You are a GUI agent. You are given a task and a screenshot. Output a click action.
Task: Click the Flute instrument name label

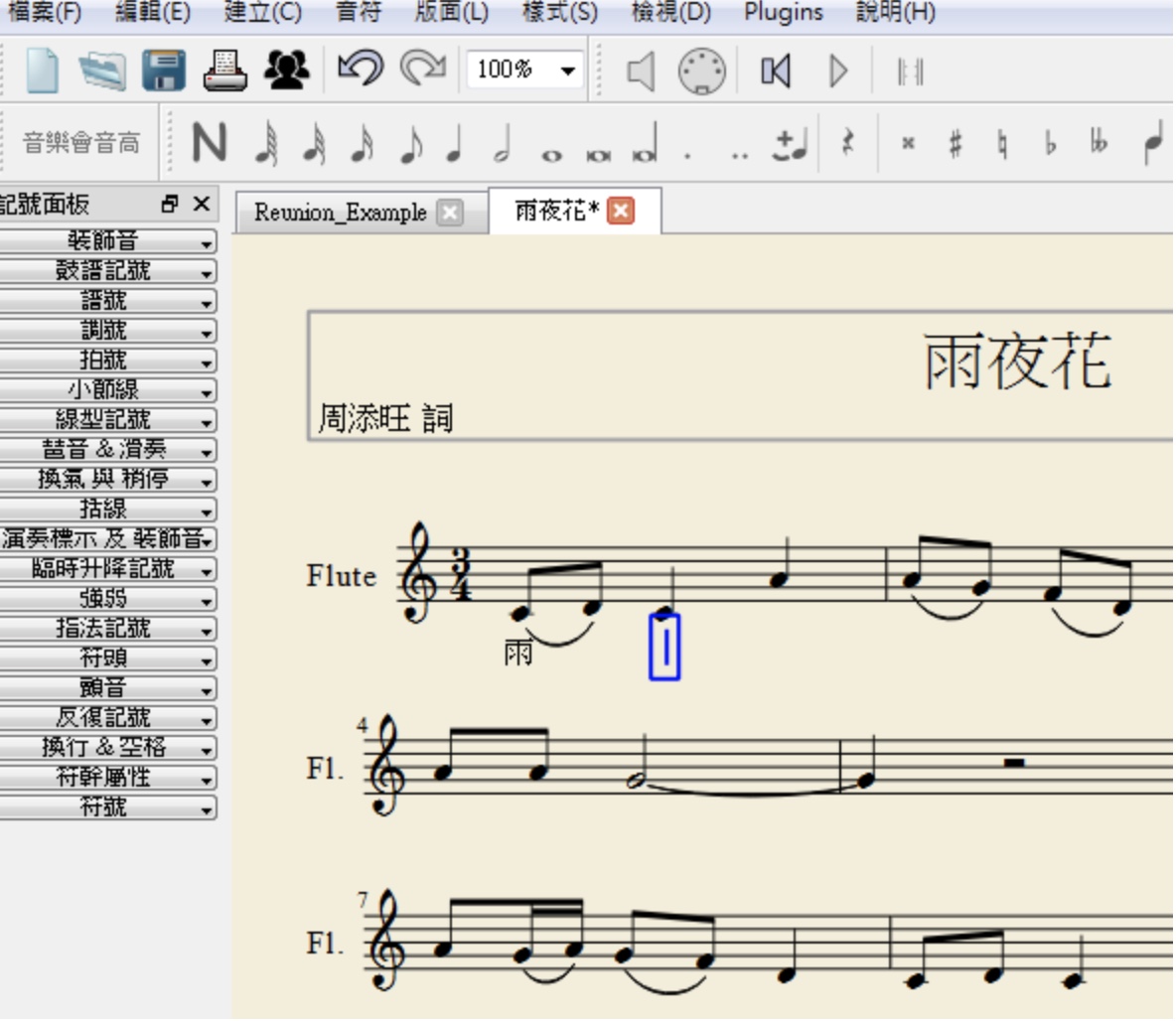[342, 576]
